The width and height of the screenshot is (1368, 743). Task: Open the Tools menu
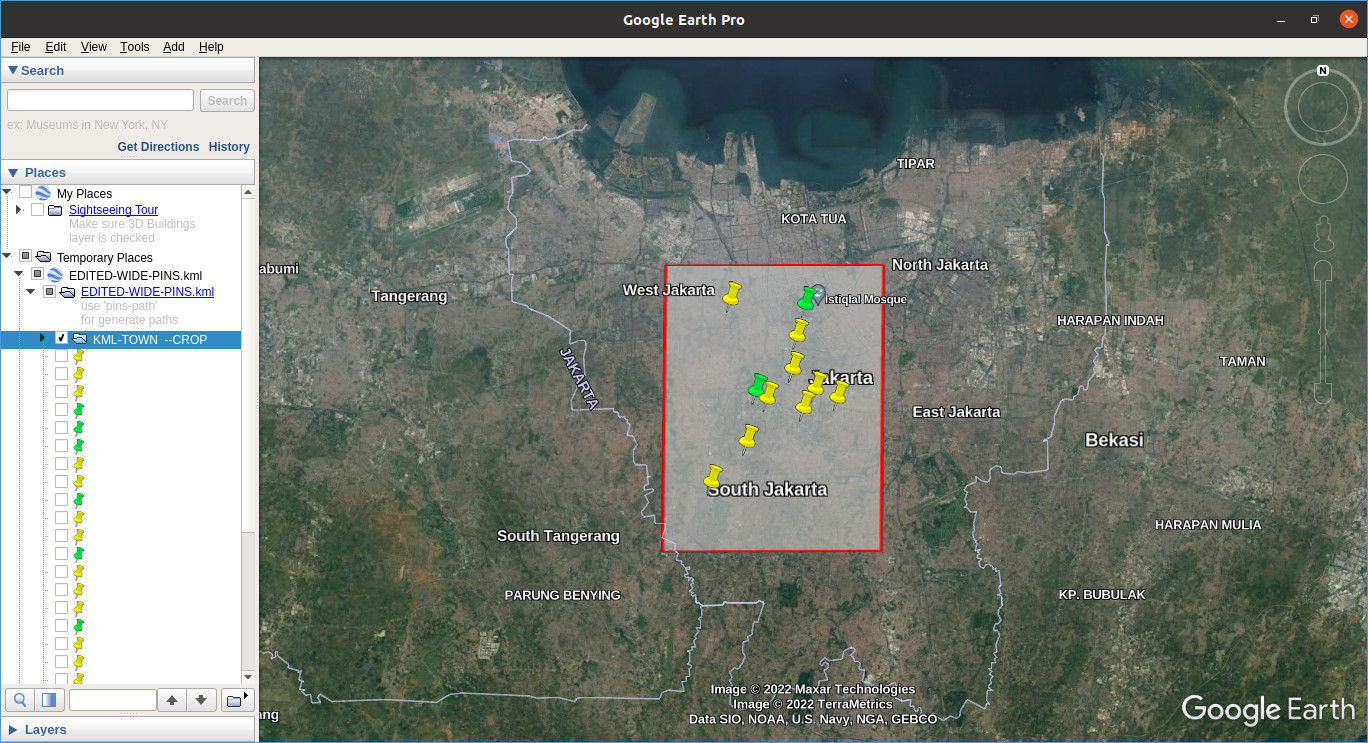(134, 47)
